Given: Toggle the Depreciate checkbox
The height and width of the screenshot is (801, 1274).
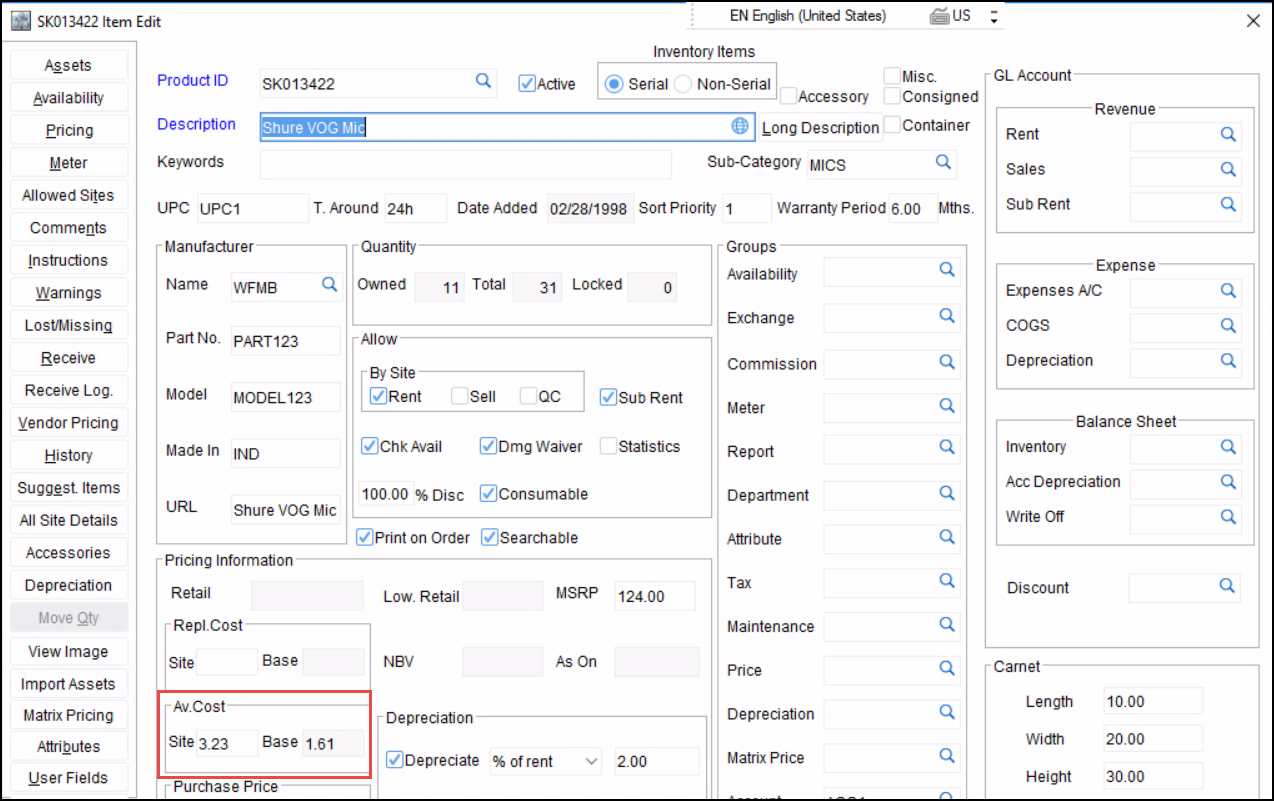Looking at the screenshot, I should click(395, 760).
